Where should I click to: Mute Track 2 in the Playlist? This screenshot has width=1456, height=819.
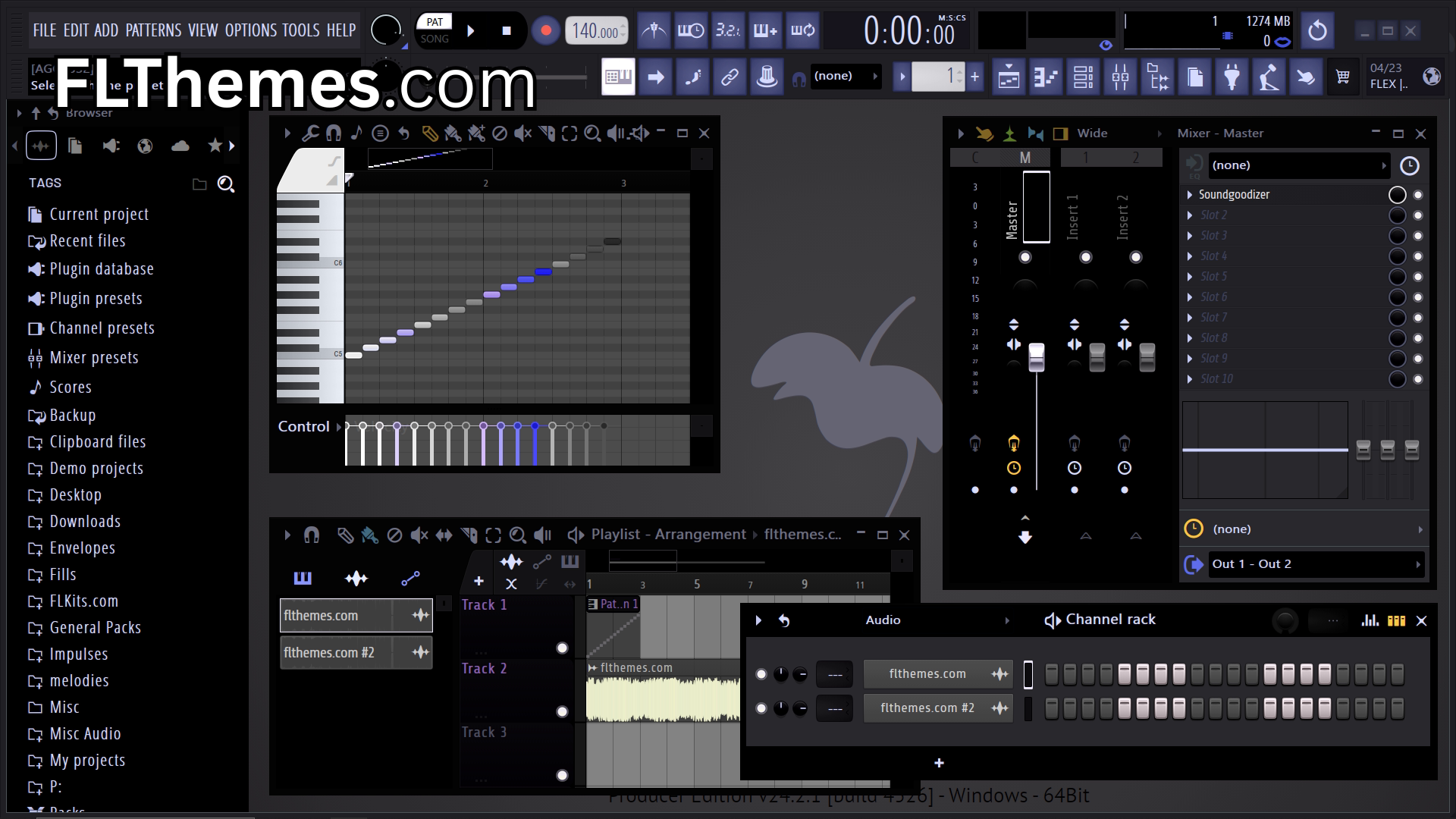coord(562,711)
